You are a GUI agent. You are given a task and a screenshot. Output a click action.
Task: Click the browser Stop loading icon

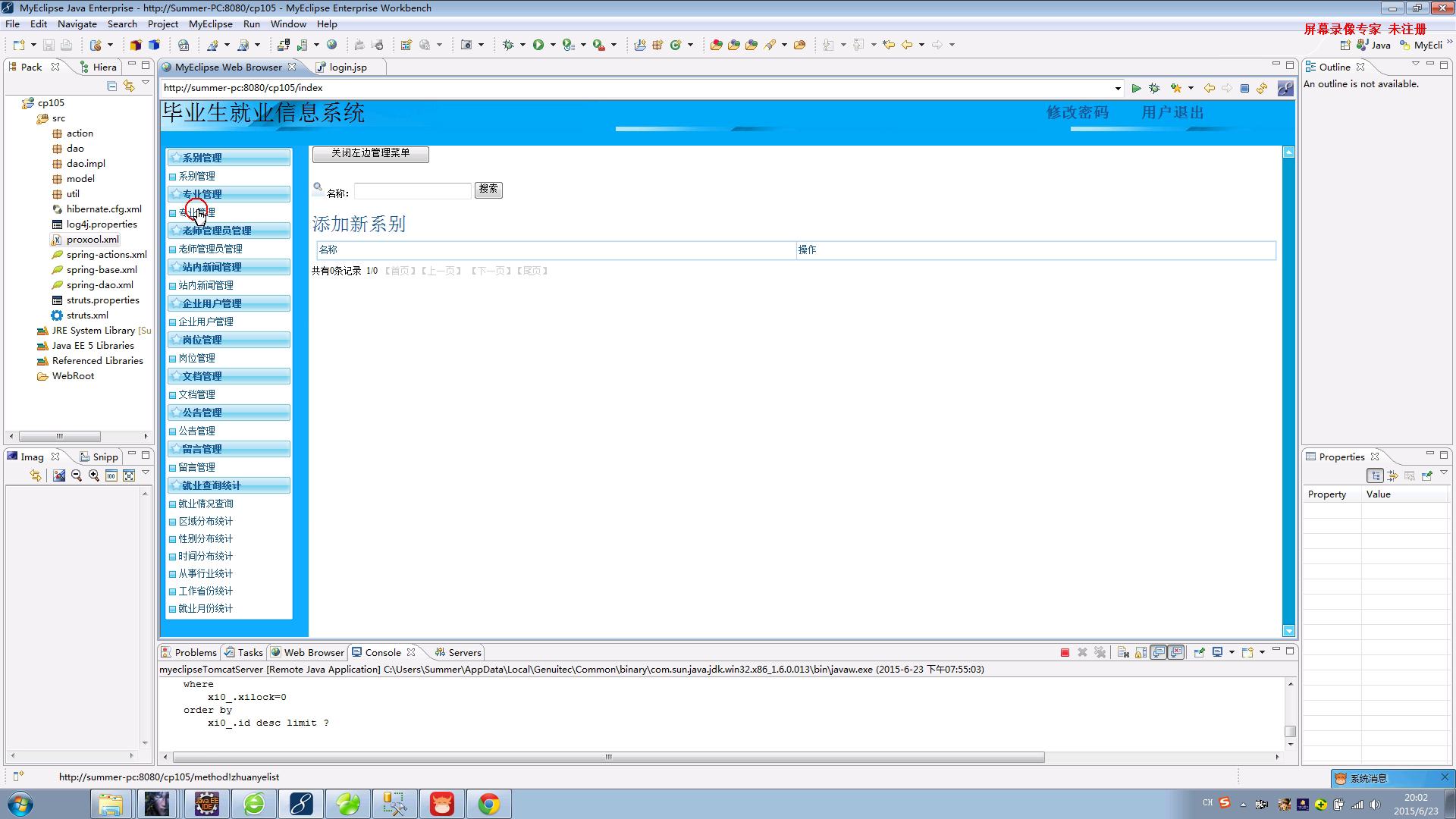tap(1244, 88)
